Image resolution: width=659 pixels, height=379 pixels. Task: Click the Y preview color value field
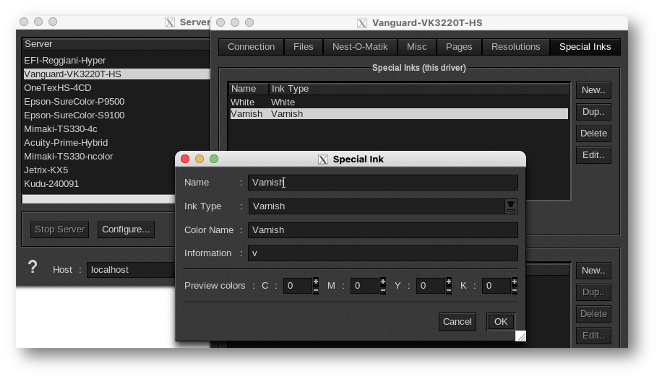coord(431,286)
